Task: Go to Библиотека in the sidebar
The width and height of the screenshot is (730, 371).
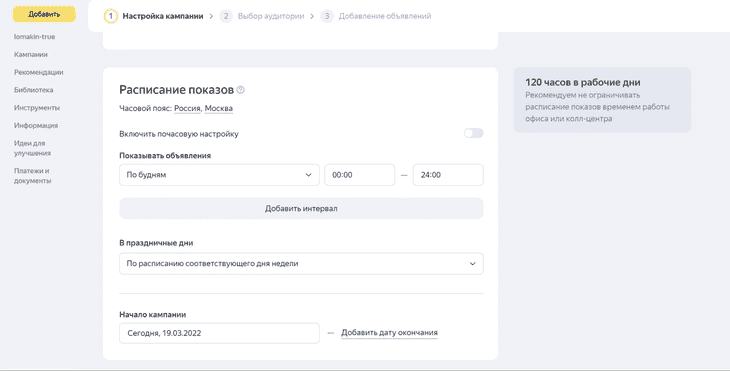Action: click(34, 90)
